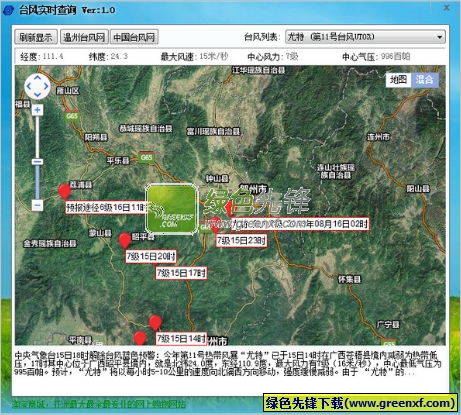Select the red marker above 7级15日20时
Viewport: 461px width, 415px height.
pos(124,241)
